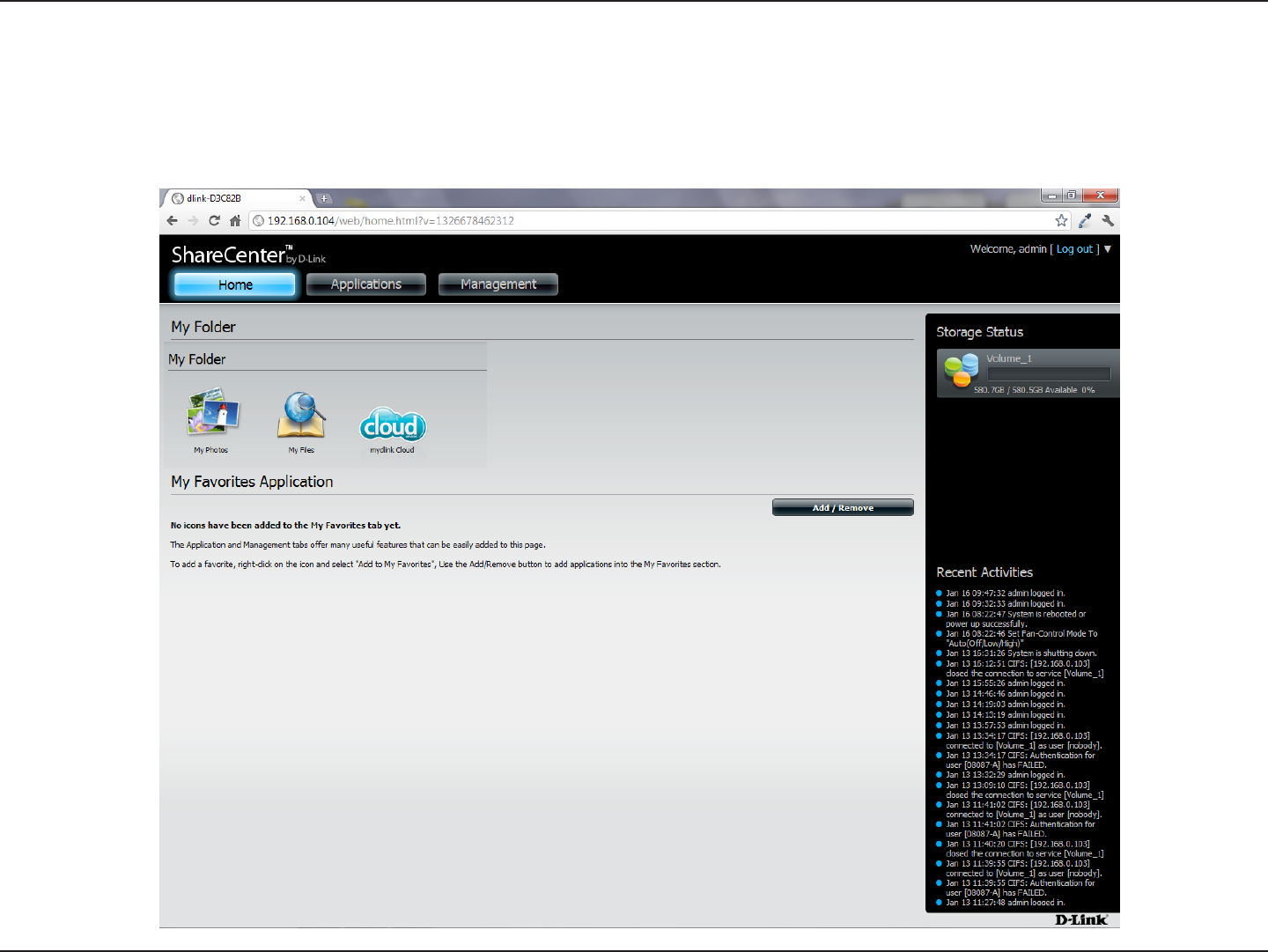Click the 'Volume_1' storage label
The height and width of the screenshot is (952, 1268).
coord(1009,358)
